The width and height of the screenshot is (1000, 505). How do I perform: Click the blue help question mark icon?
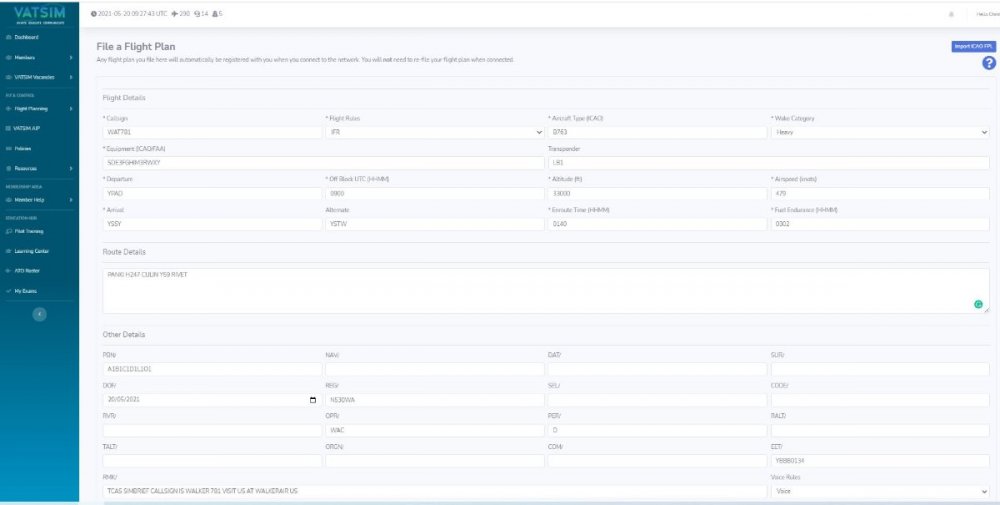989,63
